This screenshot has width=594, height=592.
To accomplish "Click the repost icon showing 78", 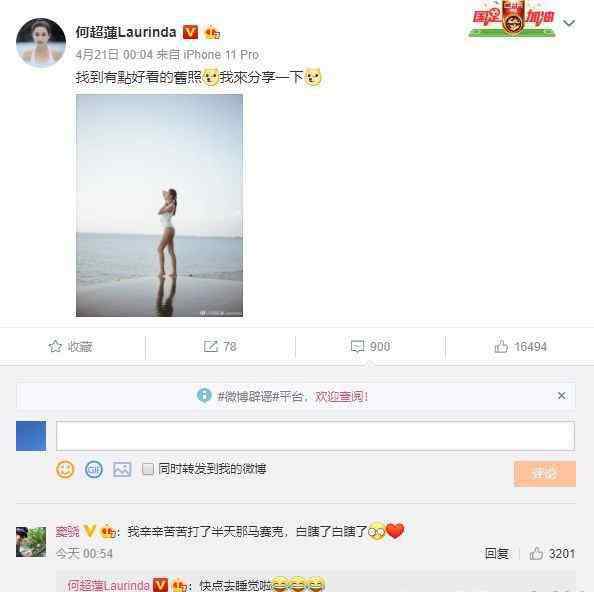I will 211,346.
